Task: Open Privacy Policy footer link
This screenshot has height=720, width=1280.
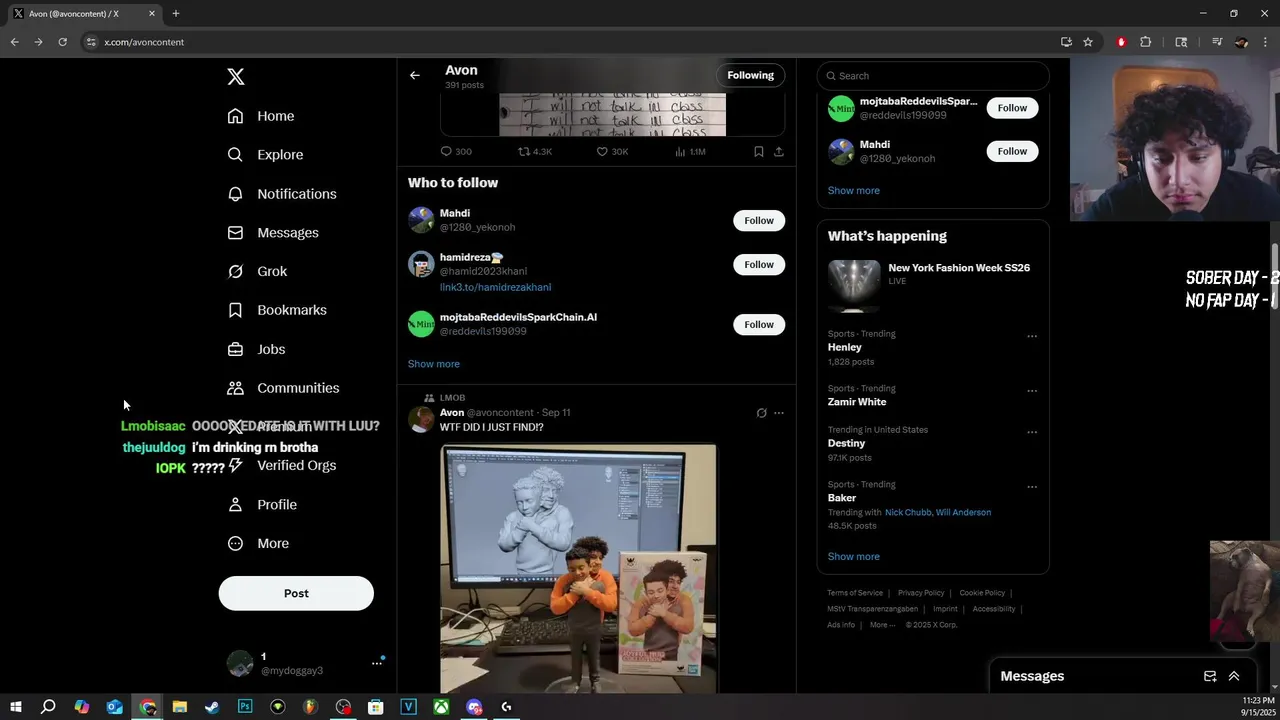Action: click(x=921, y=593)
